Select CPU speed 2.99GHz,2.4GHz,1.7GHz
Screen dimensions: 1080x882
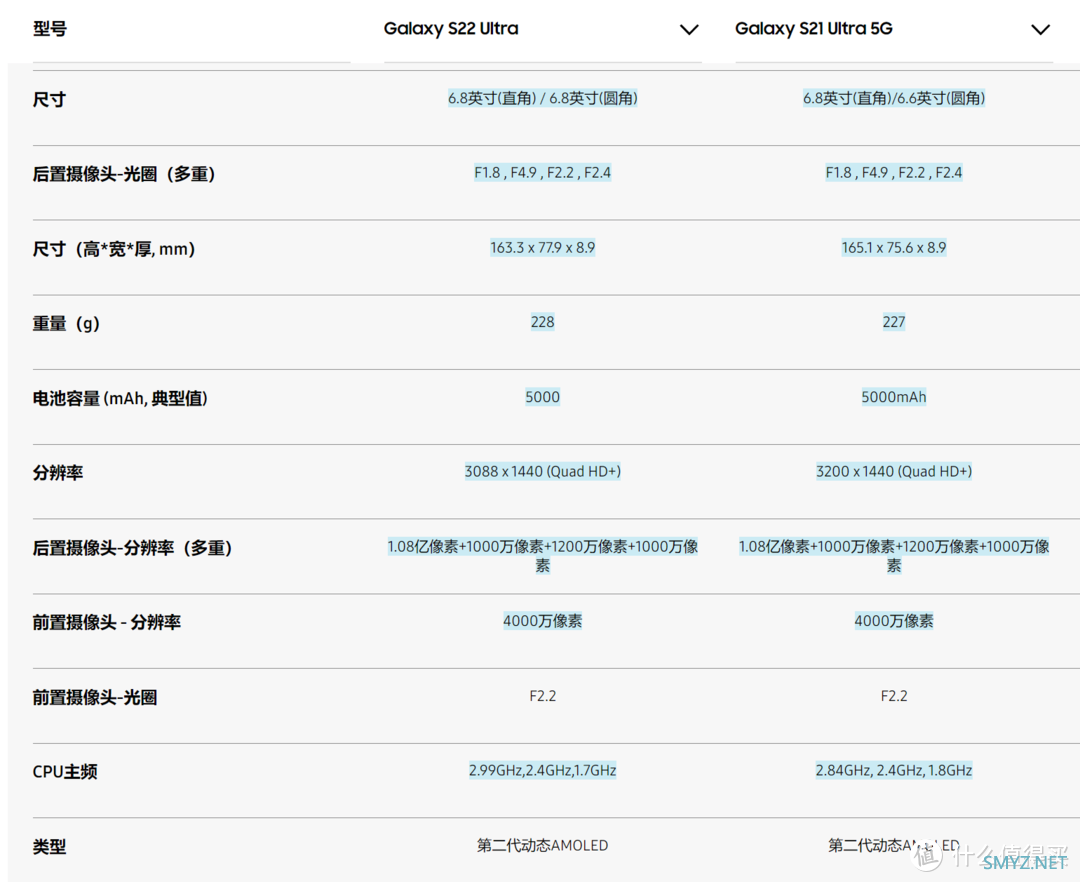(543, 770)
